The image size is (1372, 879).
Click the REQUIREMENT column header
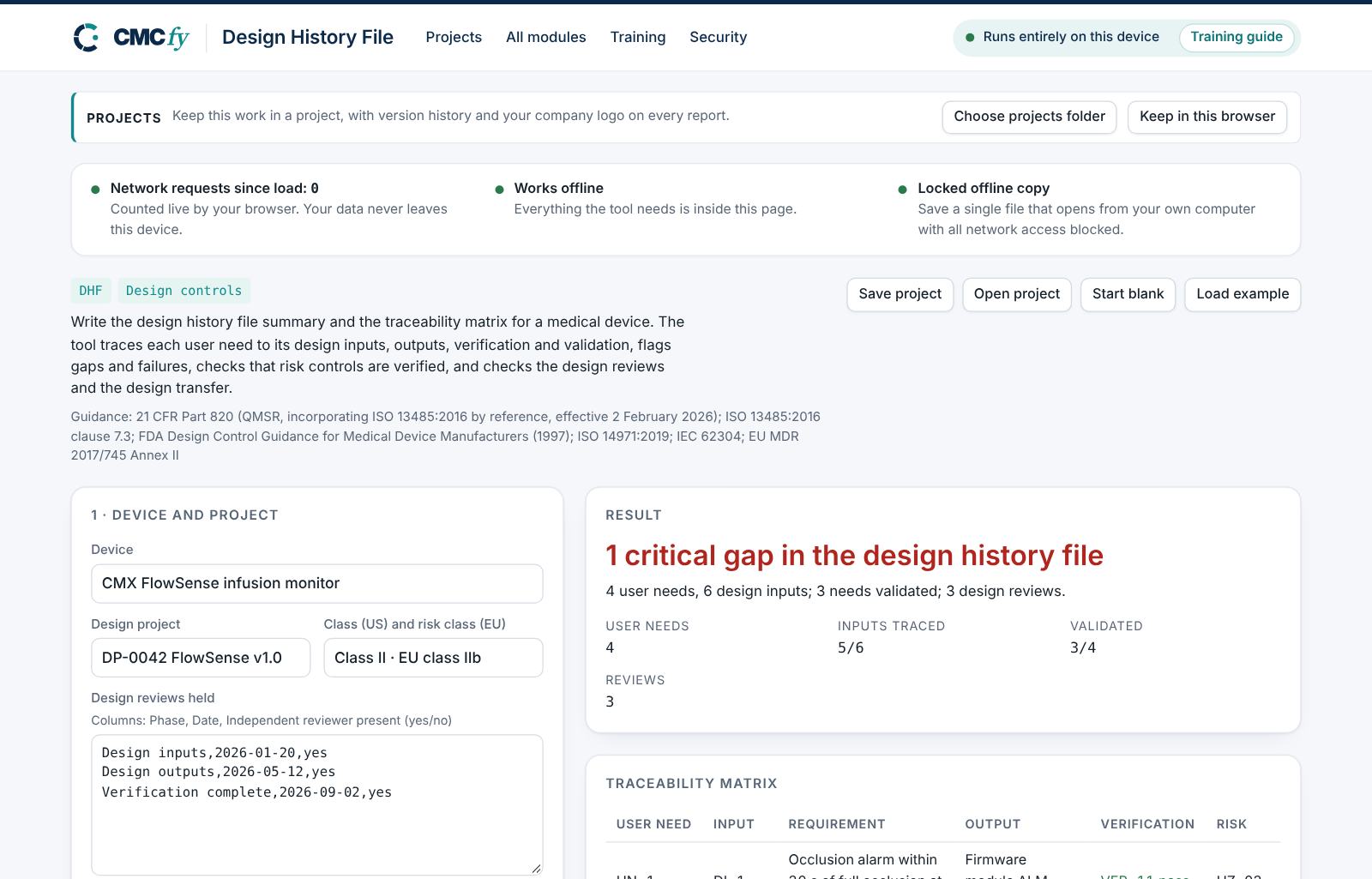pos(837,824)
